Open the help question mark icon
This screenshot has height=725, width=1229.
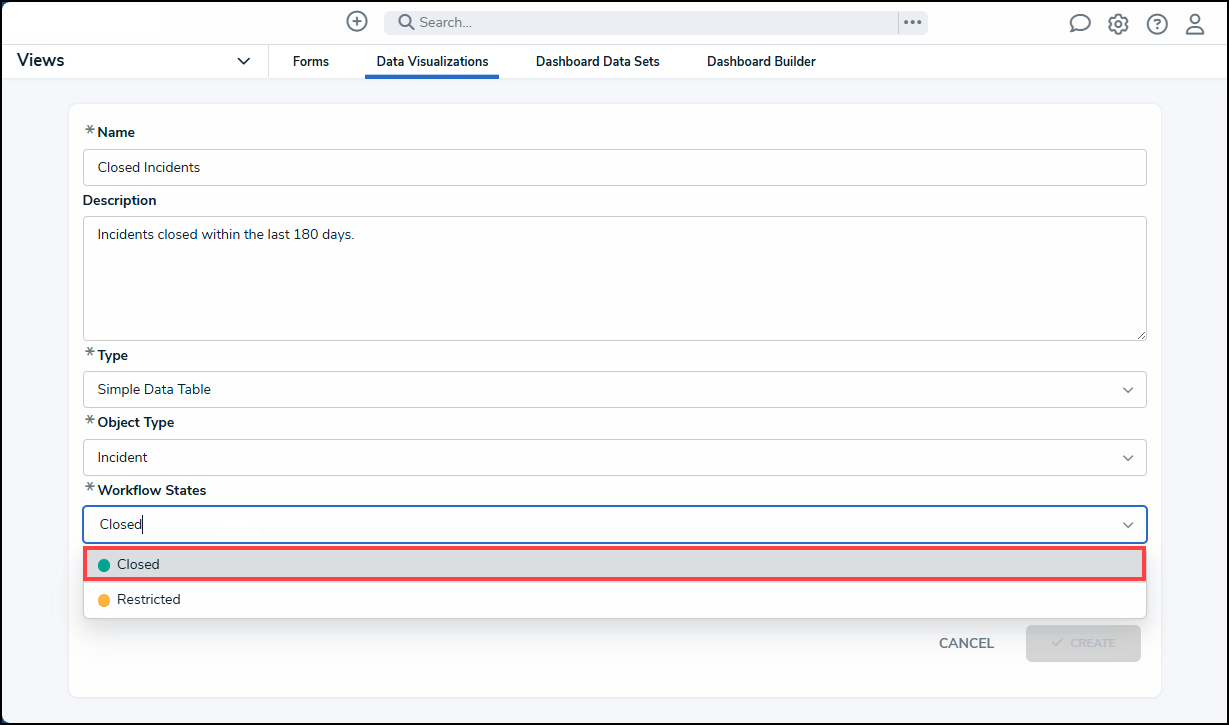pyautogui.click(x=1157, y=24)
